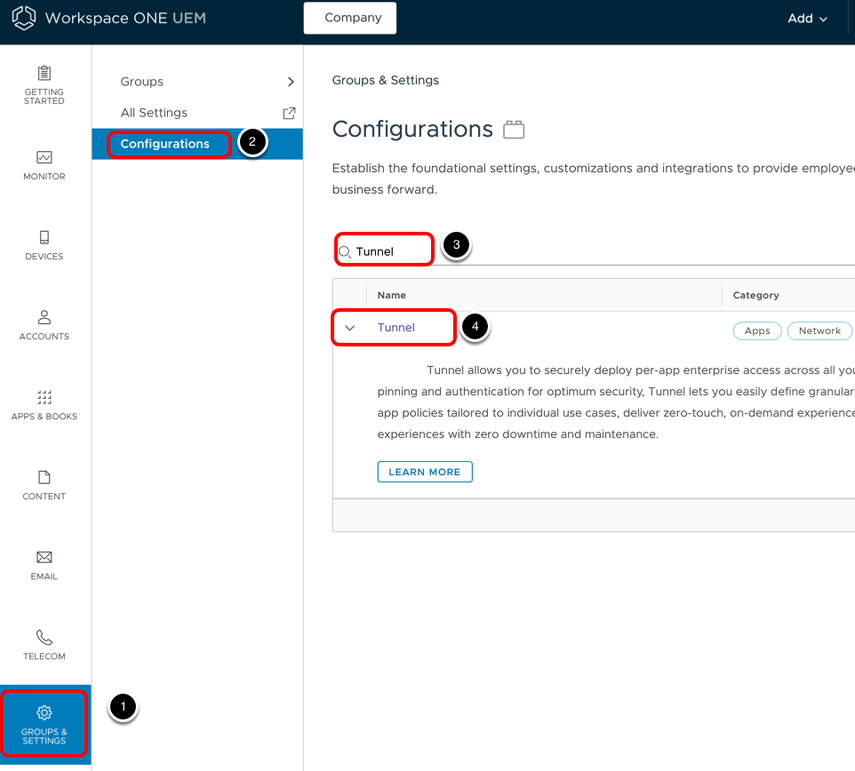Open the Tunnel configuration link
This screenshot has height=771, width=855.
pyautogui.click(x=396, y=328)
